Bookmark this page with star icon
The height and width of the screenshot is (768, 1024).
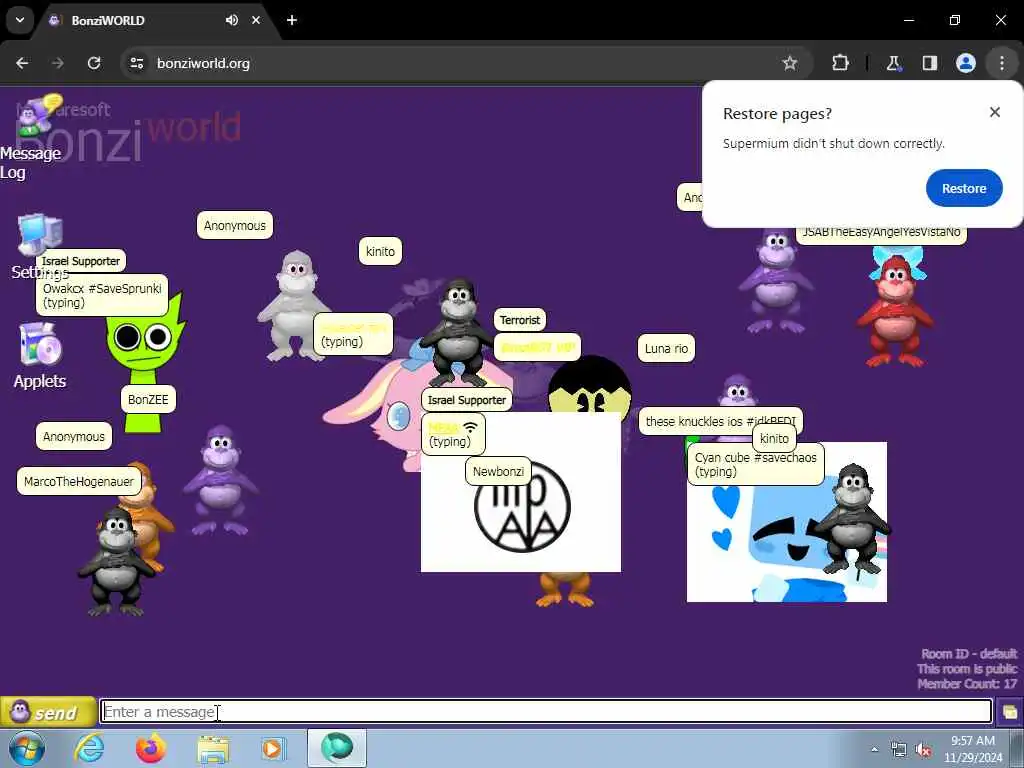(x=790, y=63)
